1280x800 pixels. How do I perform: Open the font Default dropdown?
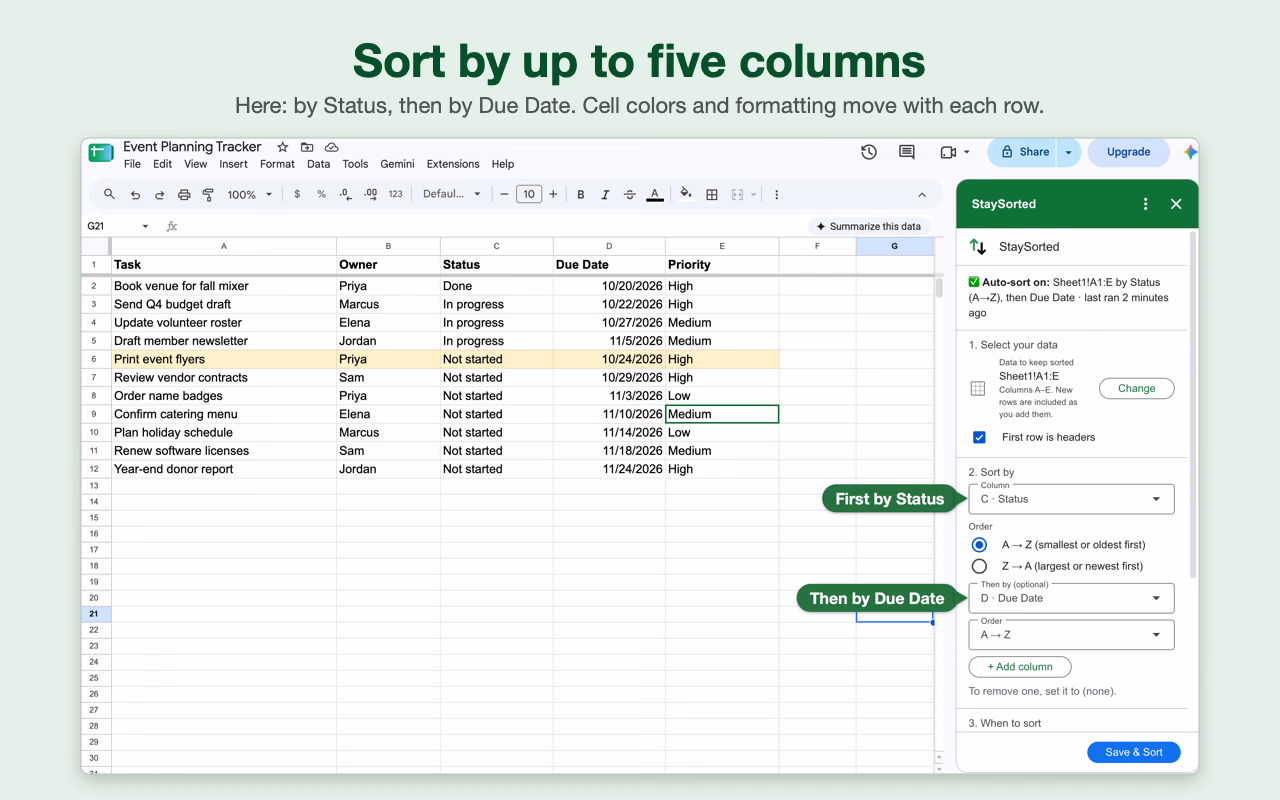click(x=452, y=194)
